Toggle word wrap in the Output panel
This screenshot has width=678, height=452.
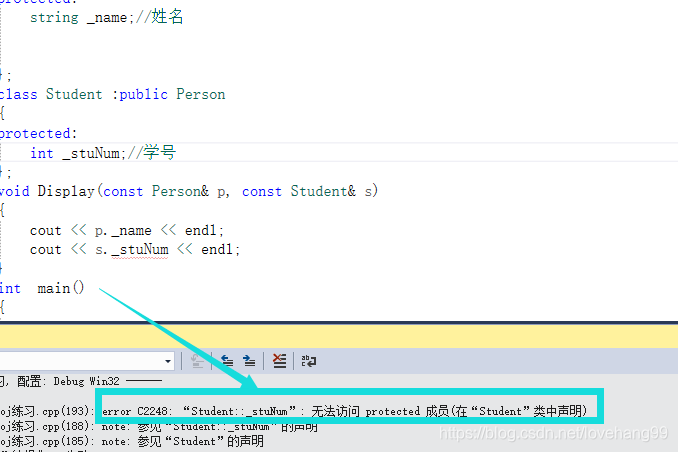pos(309,361)
